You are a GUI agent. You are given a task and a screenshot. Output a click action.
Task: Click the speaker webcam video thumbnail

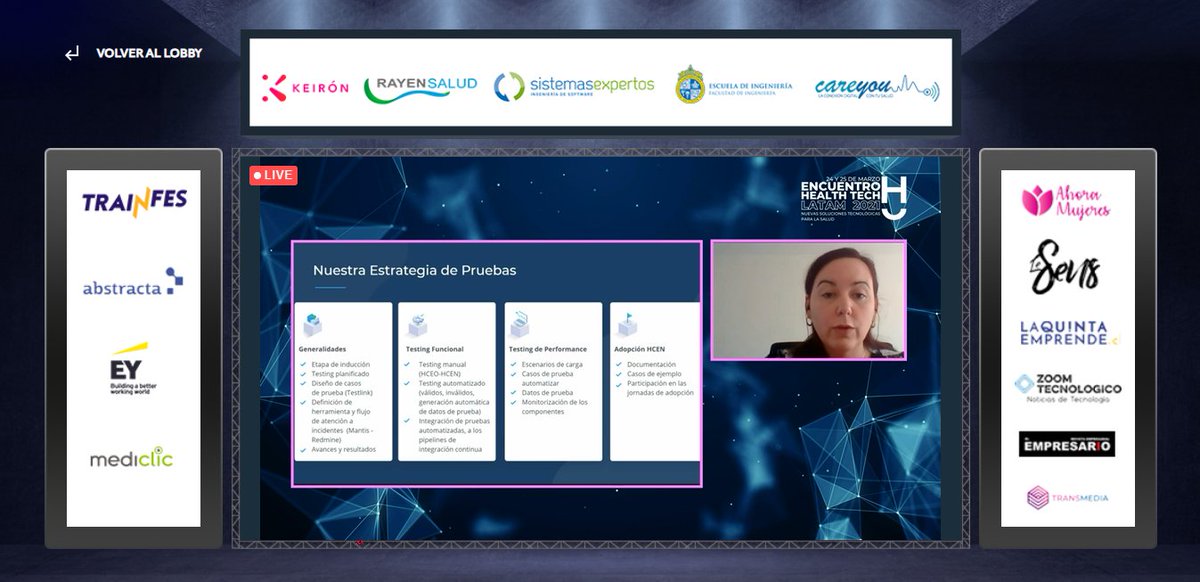click(x=808, y=300)
